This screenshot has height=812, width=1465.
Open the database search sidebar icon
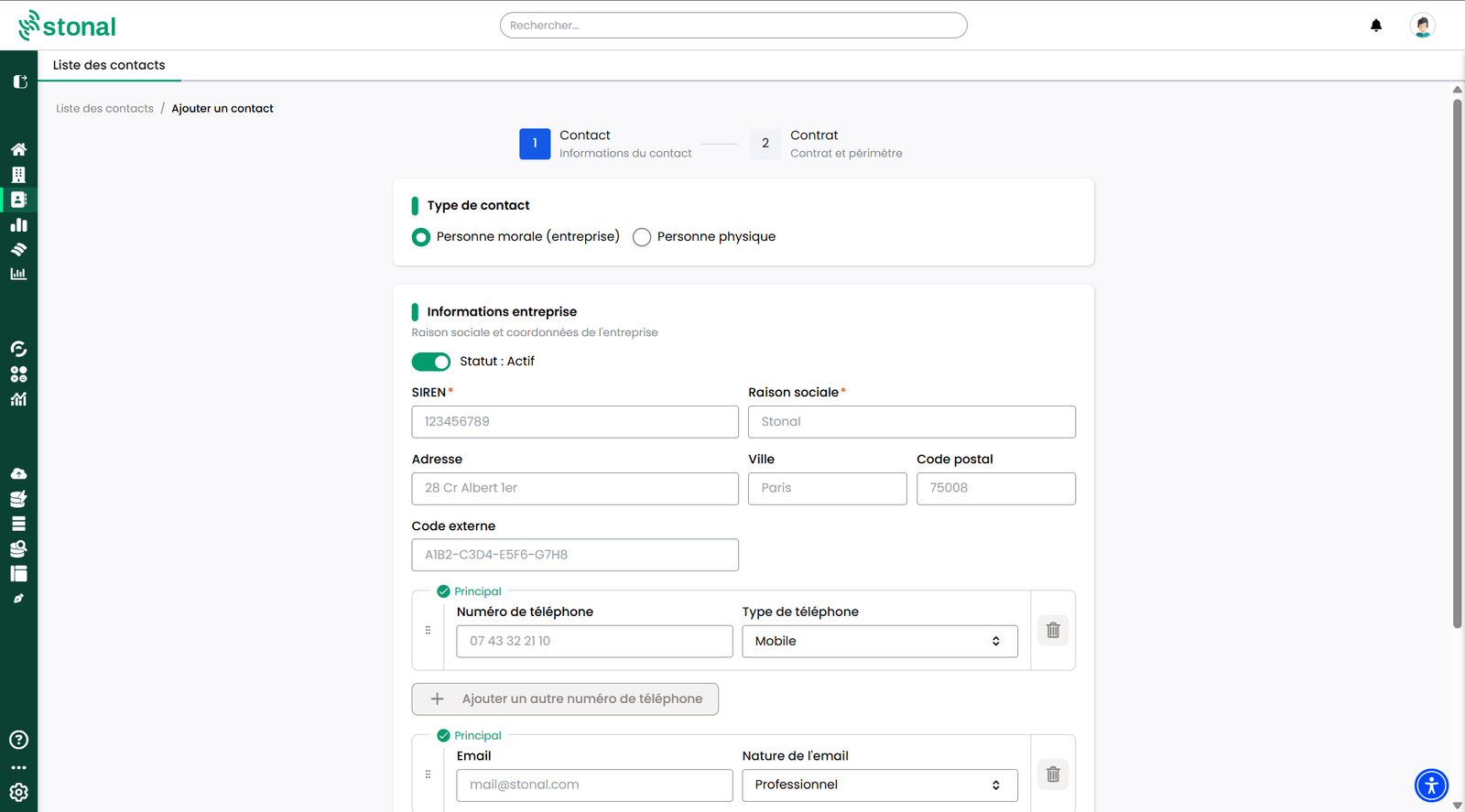click(18, 548)
